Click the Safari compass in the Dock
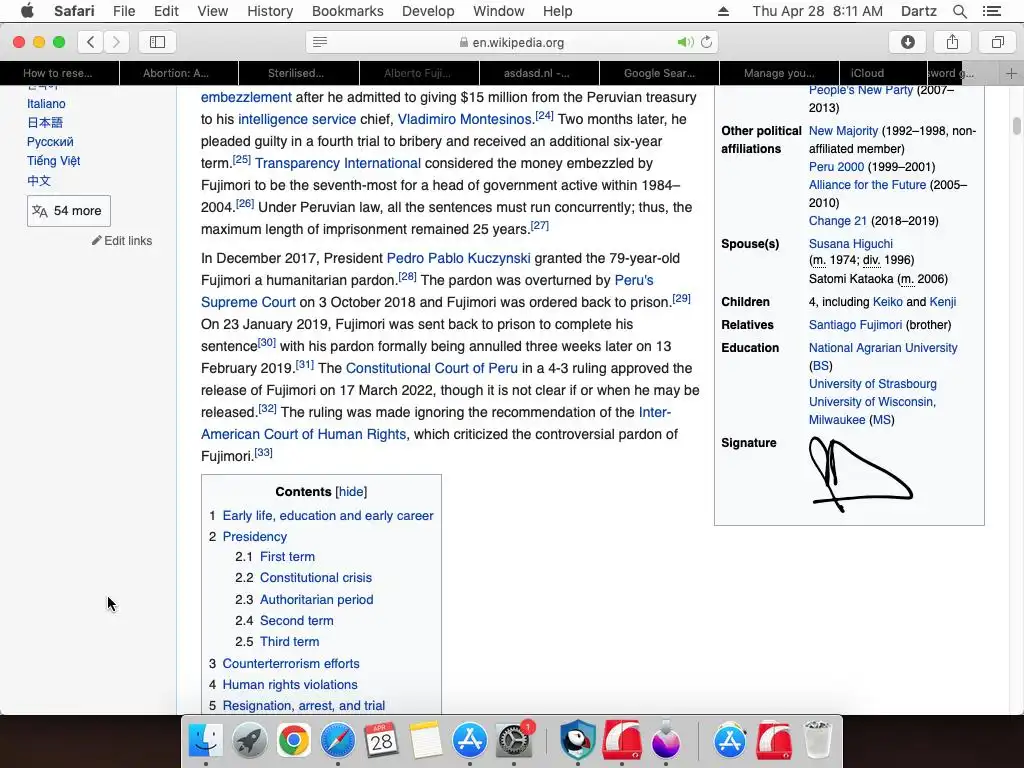The width and height of the screenshot is (1024, 768). coord(338,741)
